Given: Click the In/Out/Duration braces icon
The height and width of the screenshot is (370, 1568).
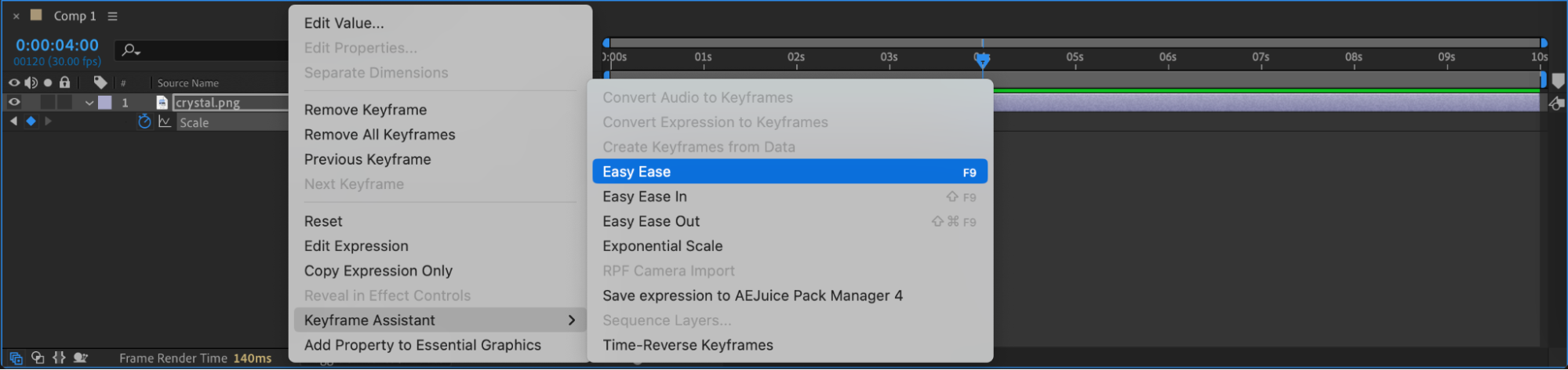Looking at the screenshot, I should (59, 358).
